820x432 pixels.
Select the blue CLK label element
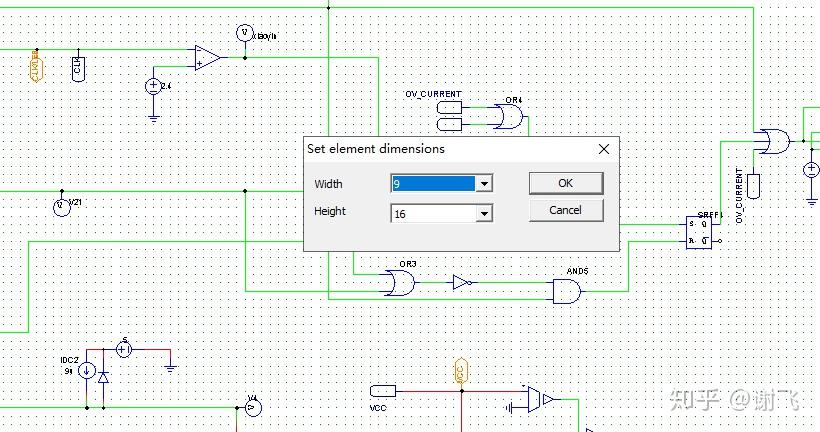tap(78, 69)
